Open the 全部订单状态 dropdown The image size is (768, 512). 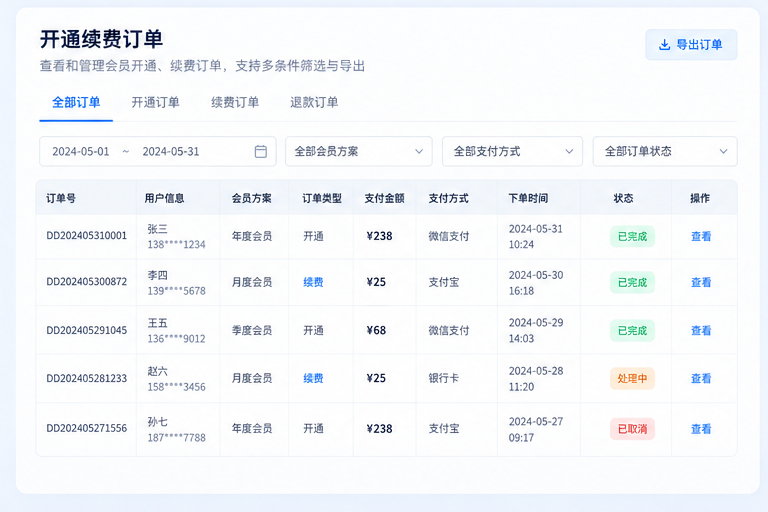click(665, 151)
